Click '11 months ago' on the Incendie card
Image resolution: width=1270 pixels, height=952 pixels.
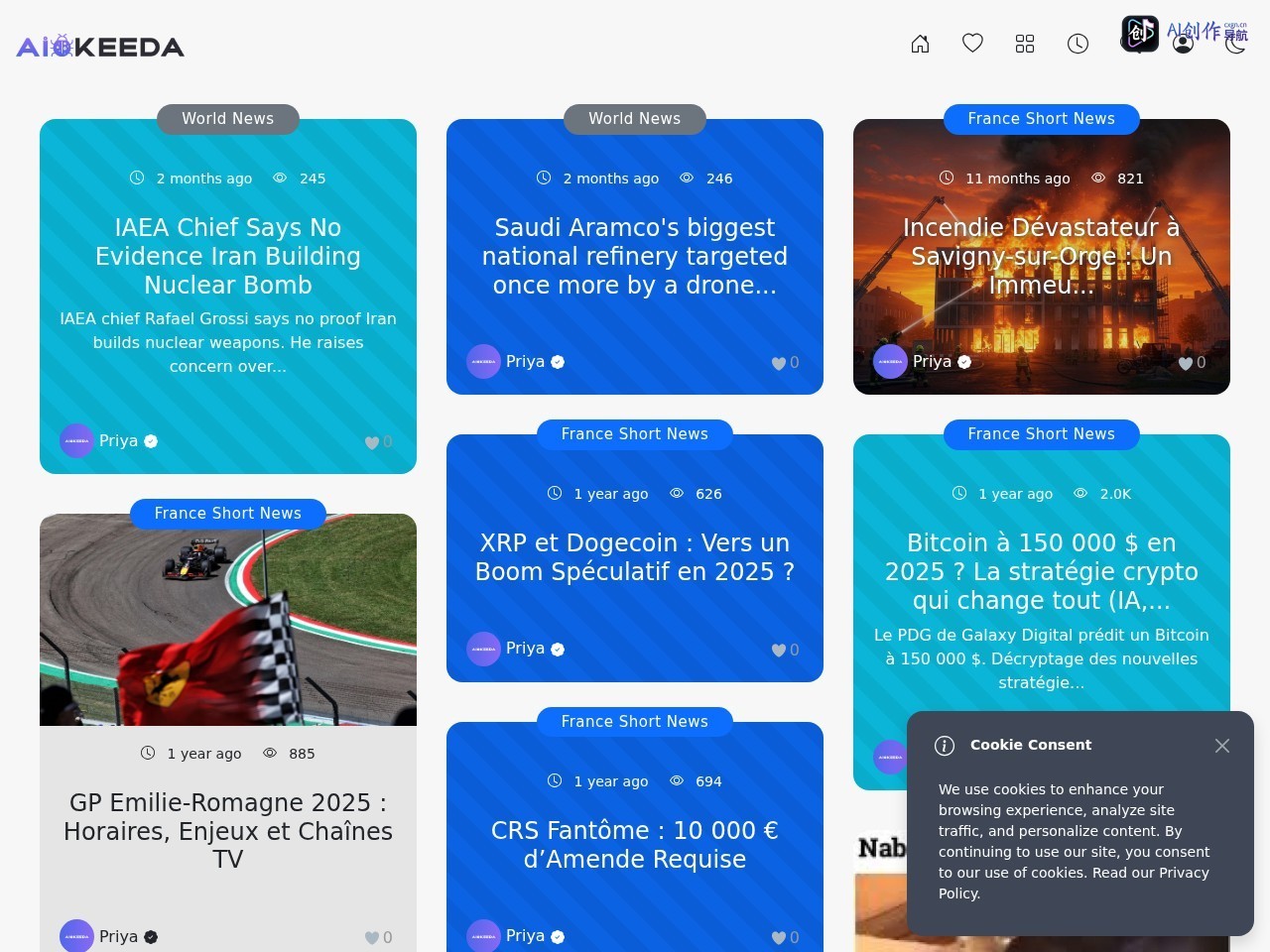coord(1017,178)
